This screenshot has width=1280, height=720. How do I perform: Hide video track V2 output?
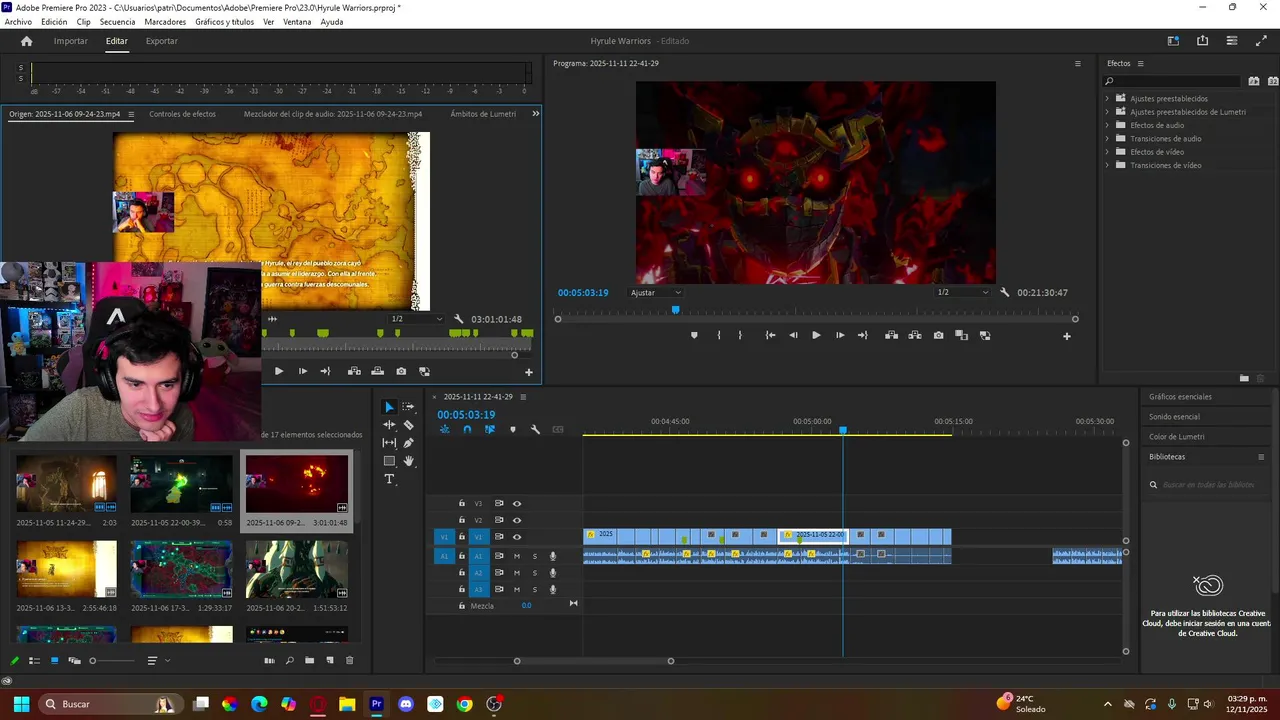(x=517, y=520)
